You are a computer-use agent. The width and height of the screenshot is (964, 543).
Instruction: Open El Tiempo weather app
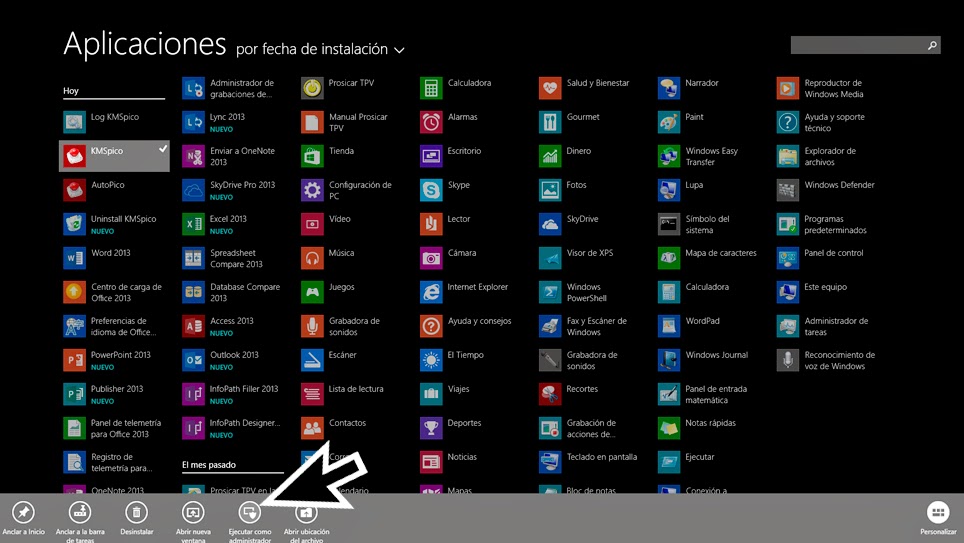click(452, 360)
